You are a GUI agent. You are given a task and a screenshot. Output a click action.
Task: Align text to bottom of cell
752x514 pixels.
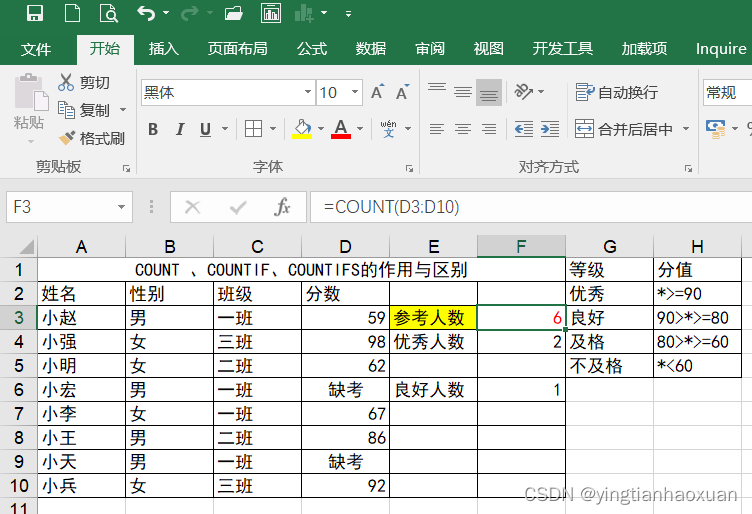(489, 92)
